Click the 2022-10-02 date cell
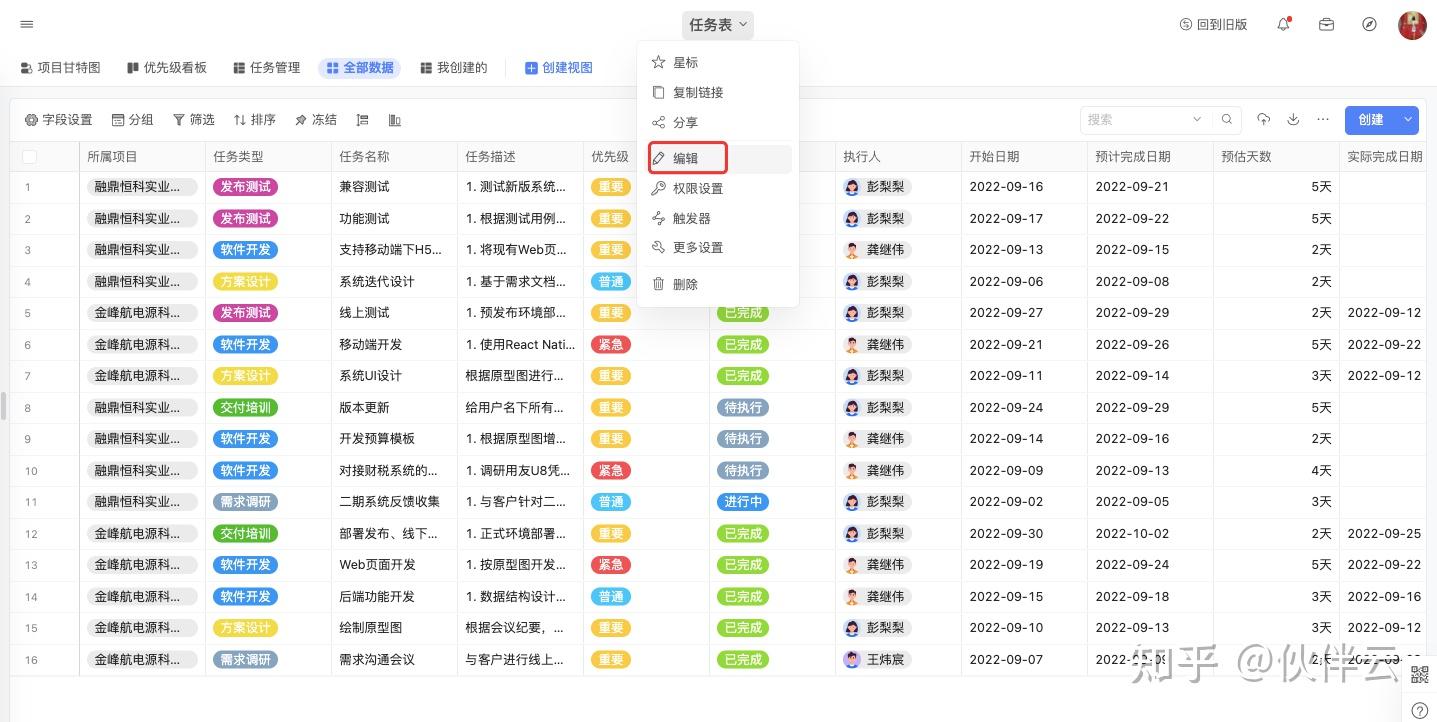Viewport: 1437px width, 722px height. point(1150,534)
